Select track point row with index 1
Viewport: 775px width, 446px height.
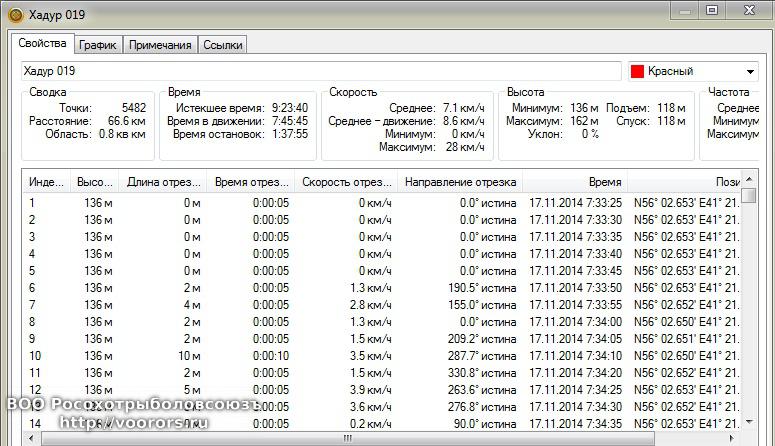coord(300,202)
